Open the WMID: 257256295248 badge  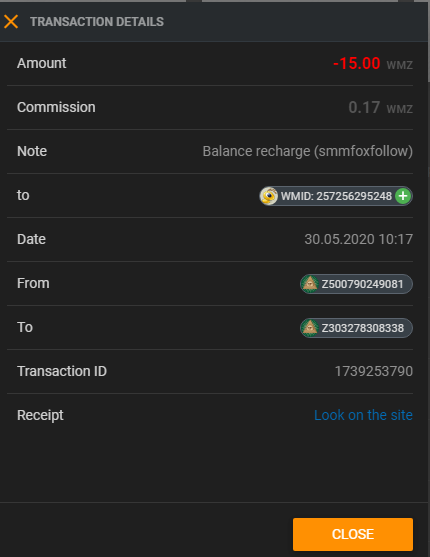pyautogui.click(x=336, y=196)
